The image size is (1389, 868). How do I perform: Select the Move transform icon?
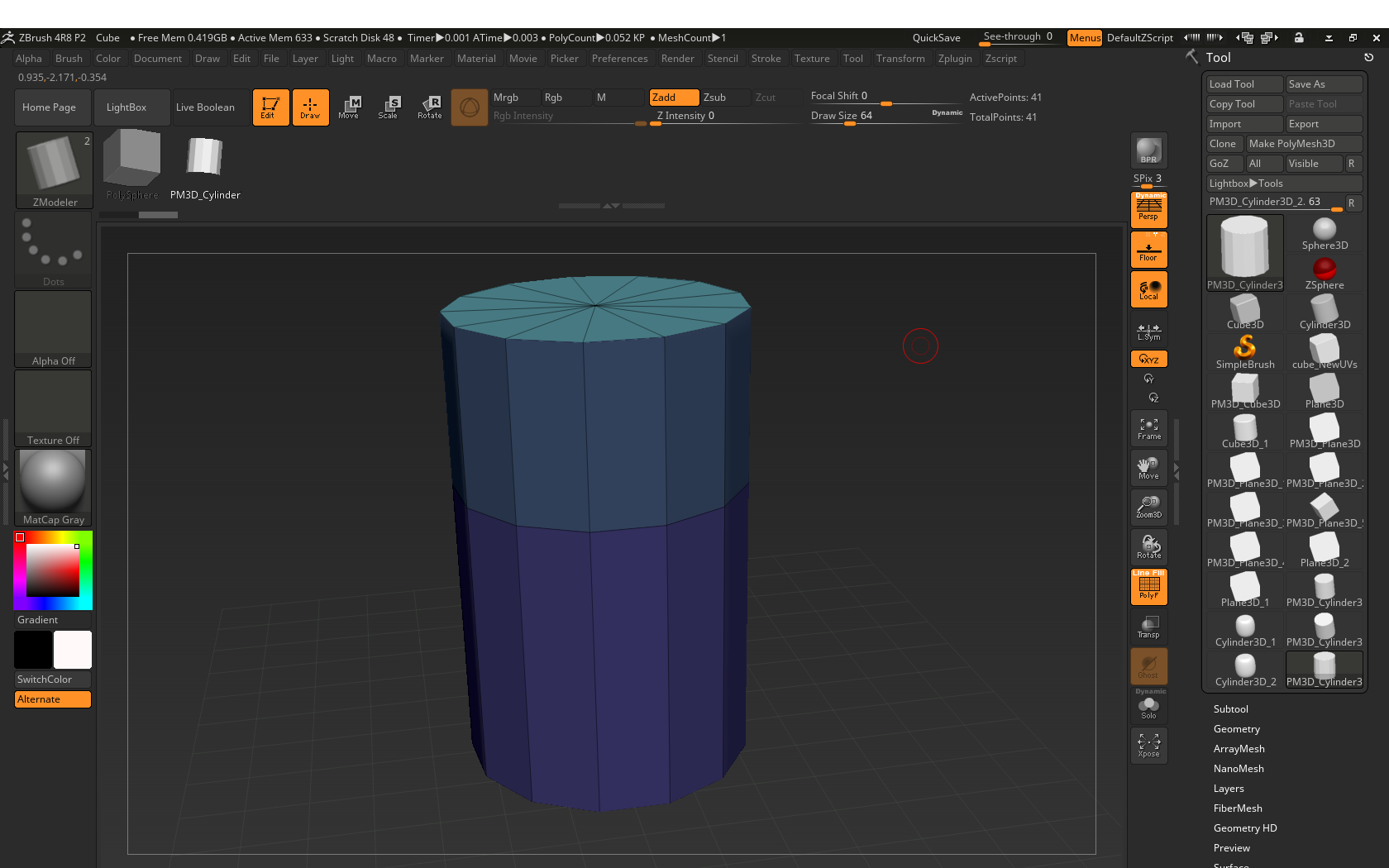coord(349,107)
